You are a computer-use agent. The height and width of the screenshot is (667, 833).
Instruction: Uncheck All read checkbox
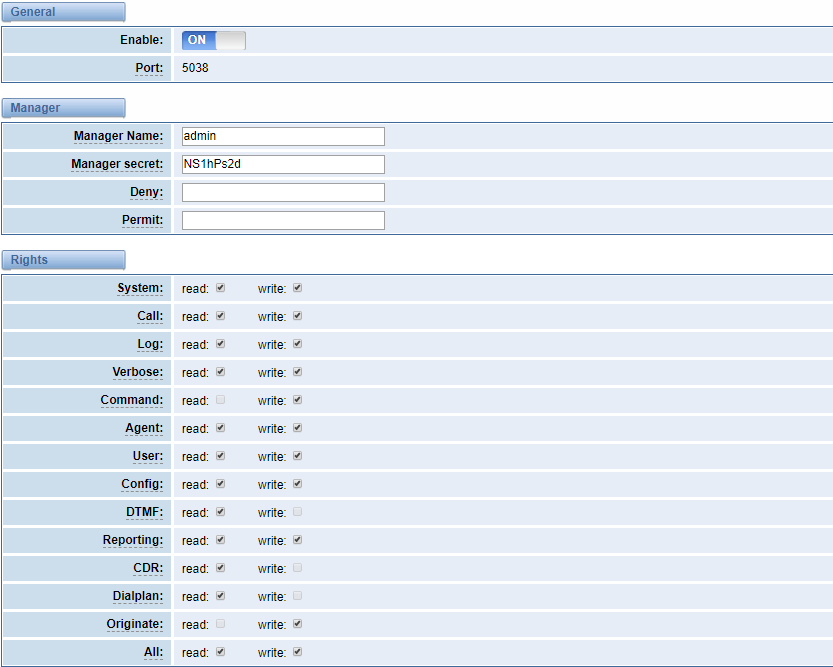220,652
